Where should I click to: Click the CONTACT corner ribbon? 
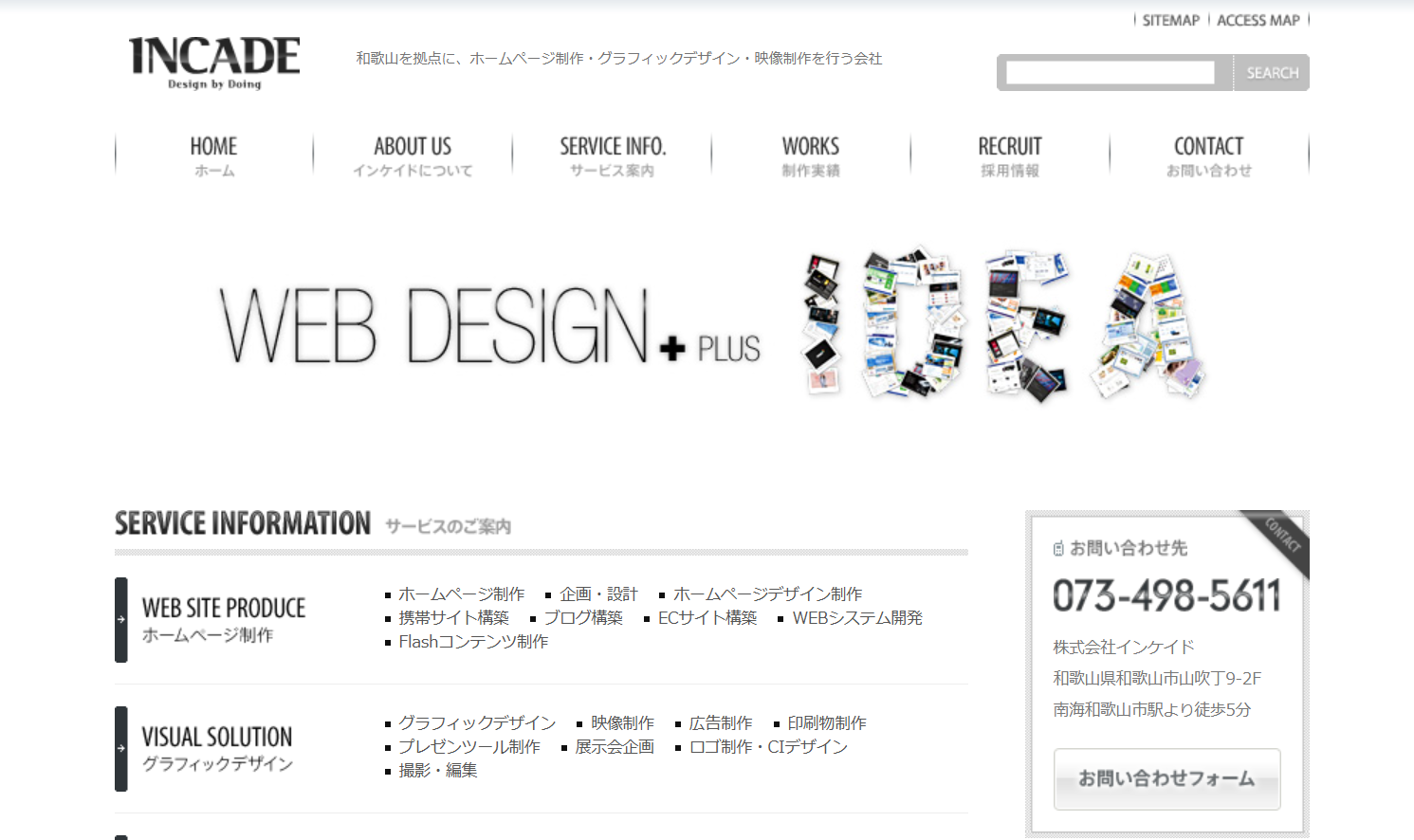tap(1284, 538)
